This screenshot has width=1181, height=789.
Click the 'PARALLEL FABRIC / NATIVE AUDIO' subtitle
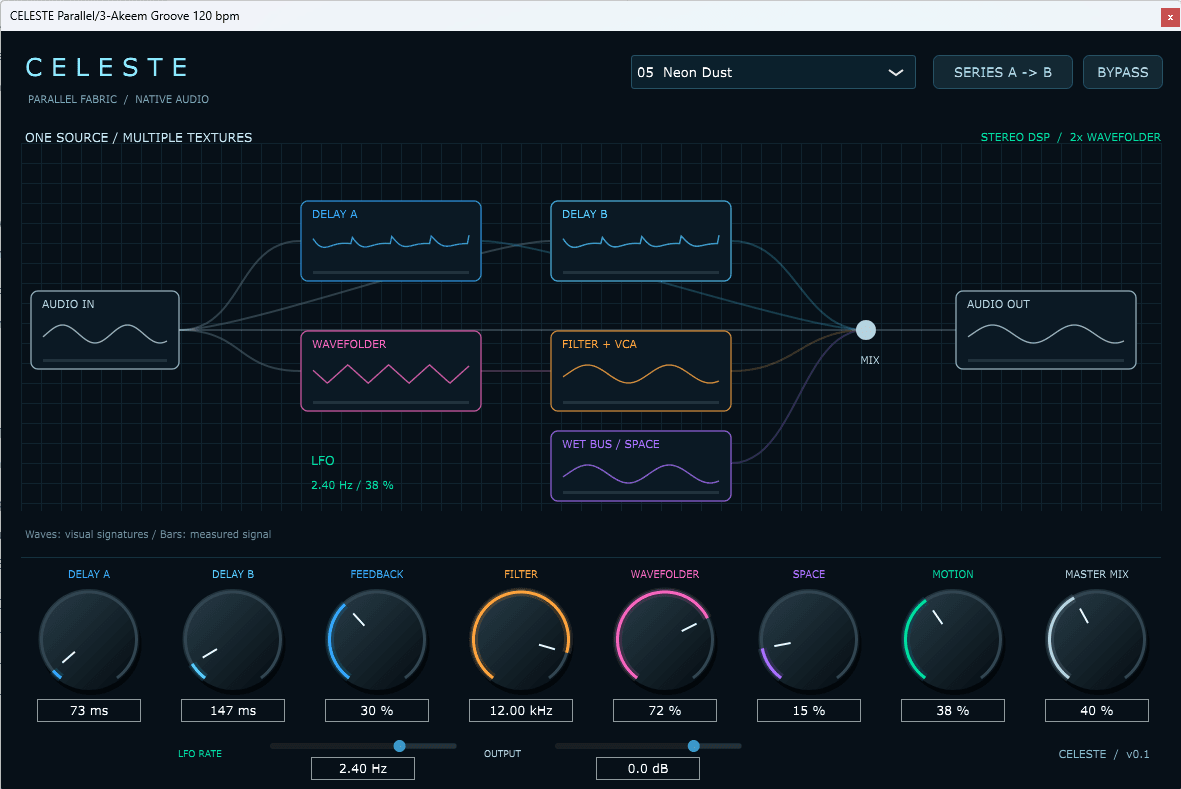(x=118, y=99)
